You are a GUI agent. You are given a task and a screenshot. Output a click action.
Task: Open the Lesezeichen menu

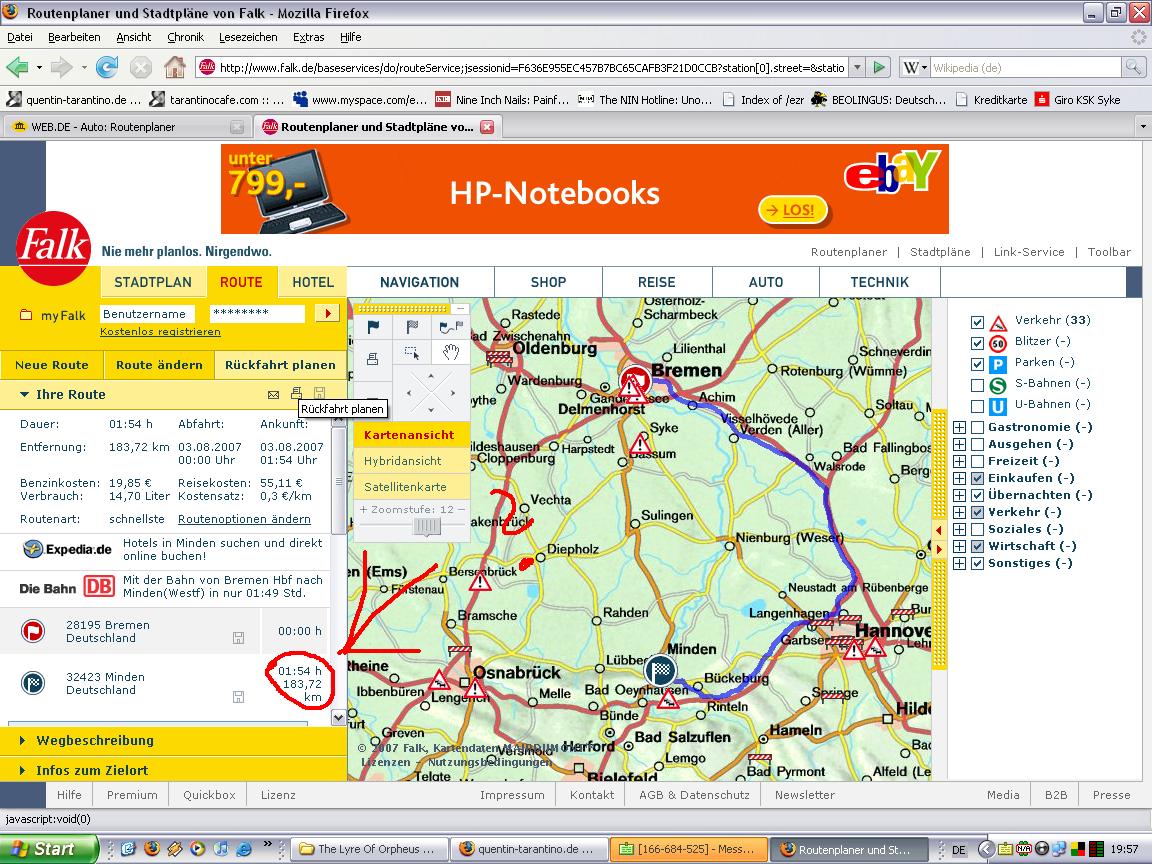(x=248, y=37)
